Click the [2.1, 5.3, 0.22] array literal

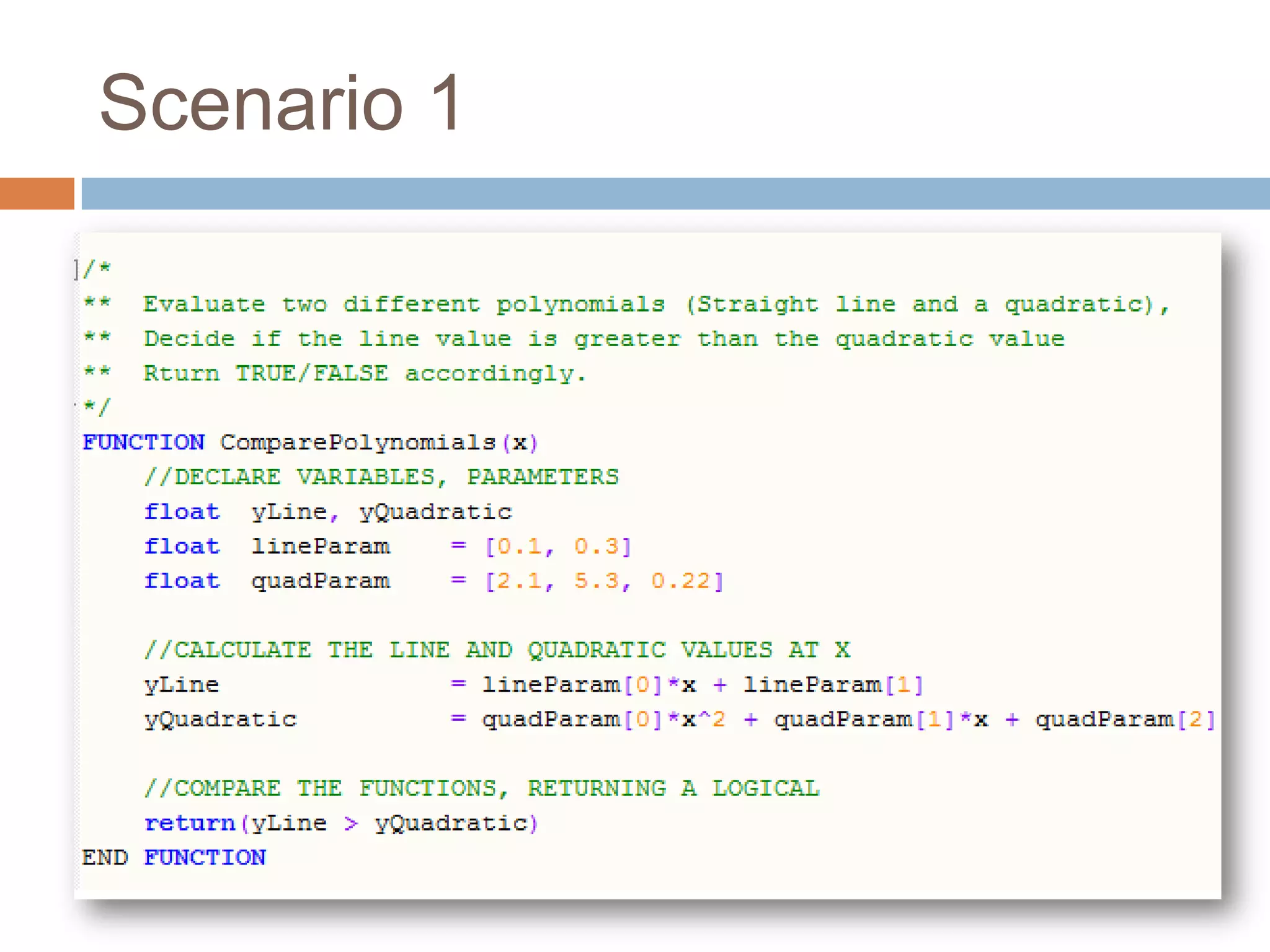[604, 581]
